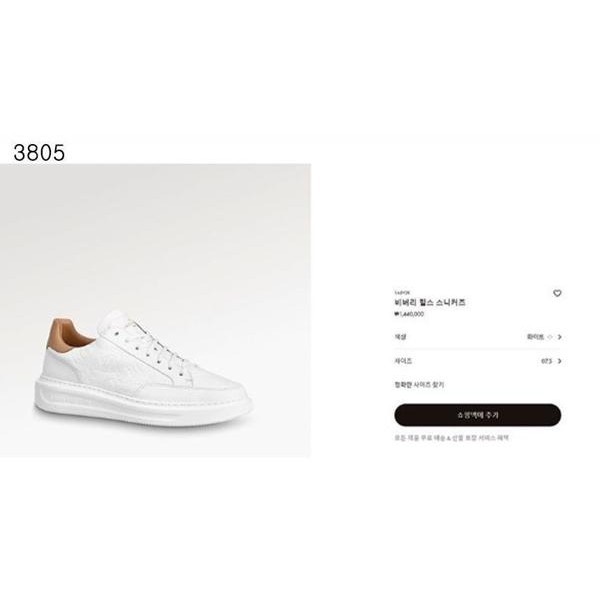Click the chevron arrow beside the size value
The image size is (600, 600).
[x=560, y=361]
